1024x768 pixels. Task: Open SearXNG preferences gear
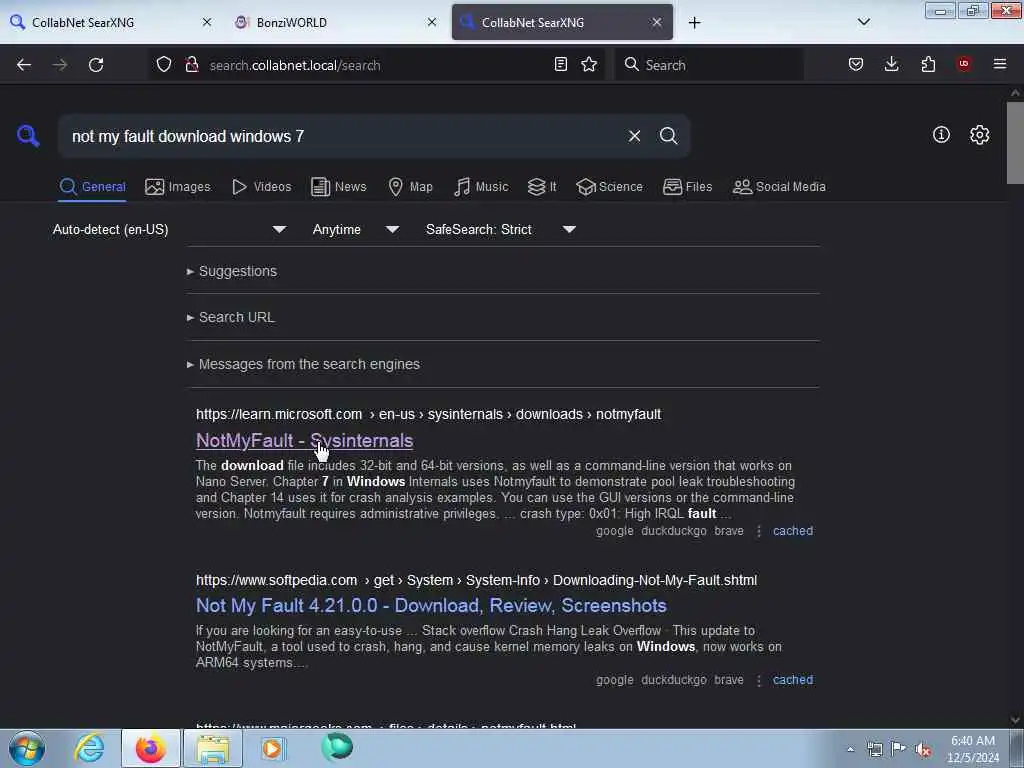(x=980, y=135)
